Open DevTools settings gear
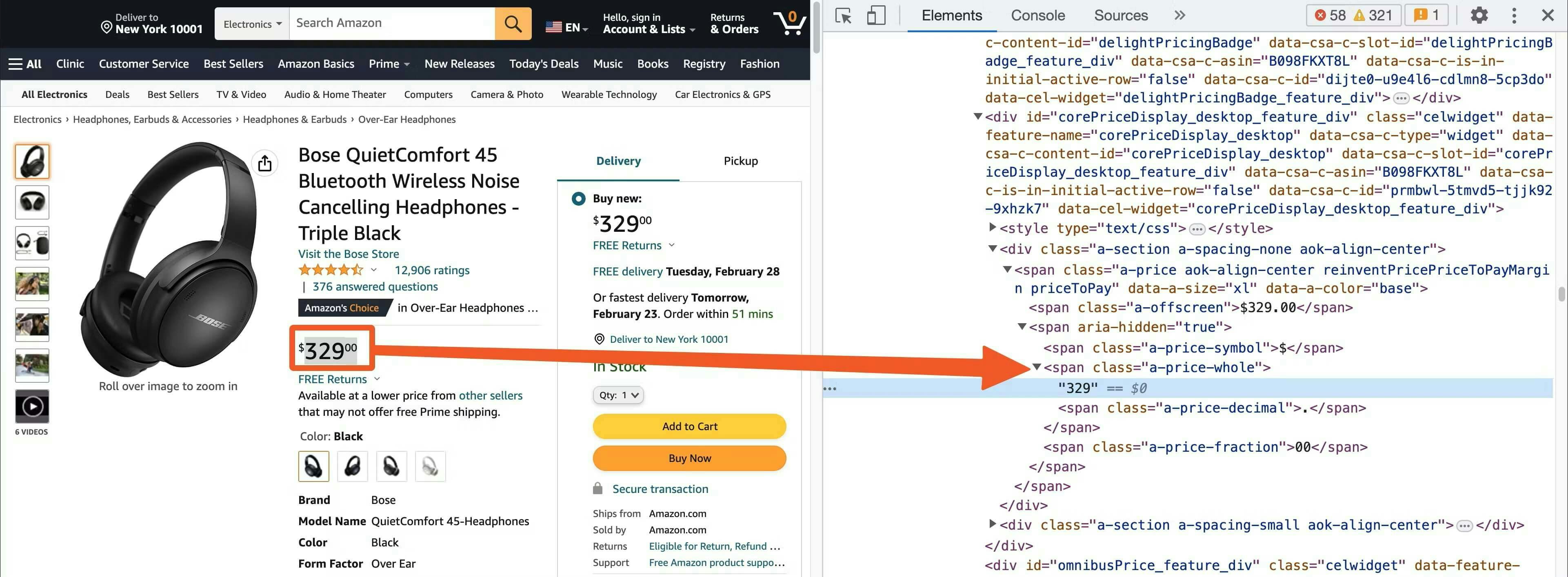The width and height of the screenshot is (1568, 577). [x=1479, y=16]
